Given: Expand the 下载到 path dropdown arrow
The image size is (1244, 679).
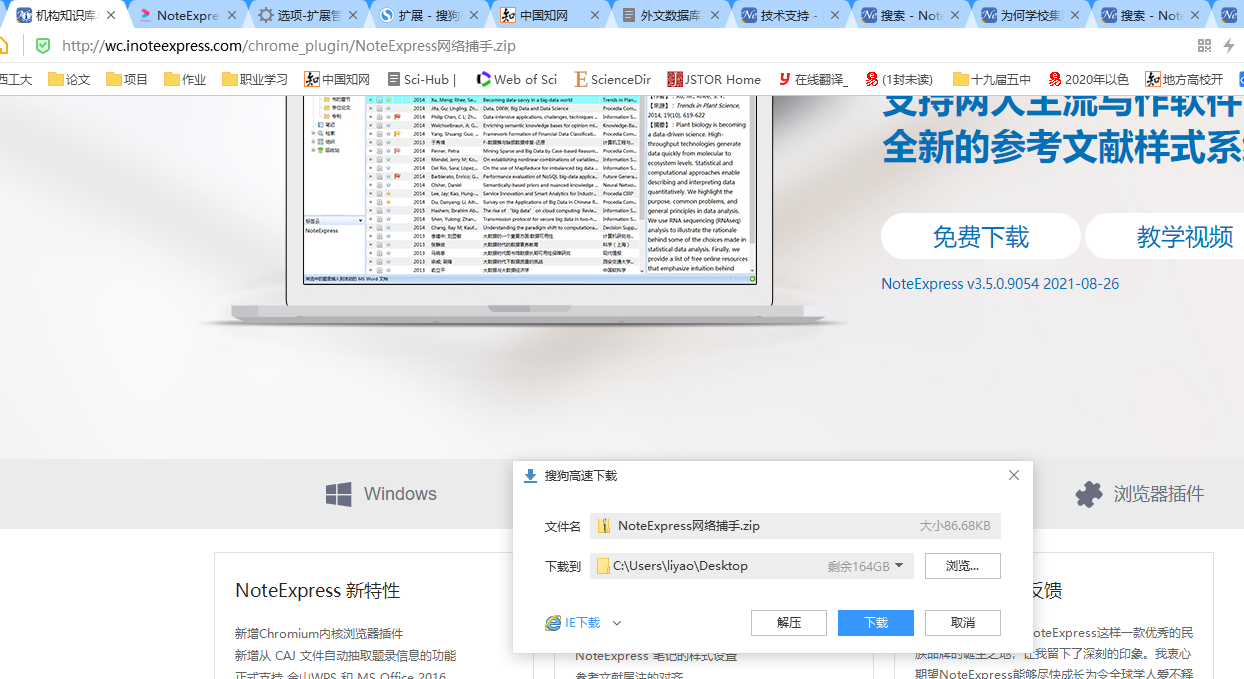Looking at the screenshot, I should click(x=900, y=566).
